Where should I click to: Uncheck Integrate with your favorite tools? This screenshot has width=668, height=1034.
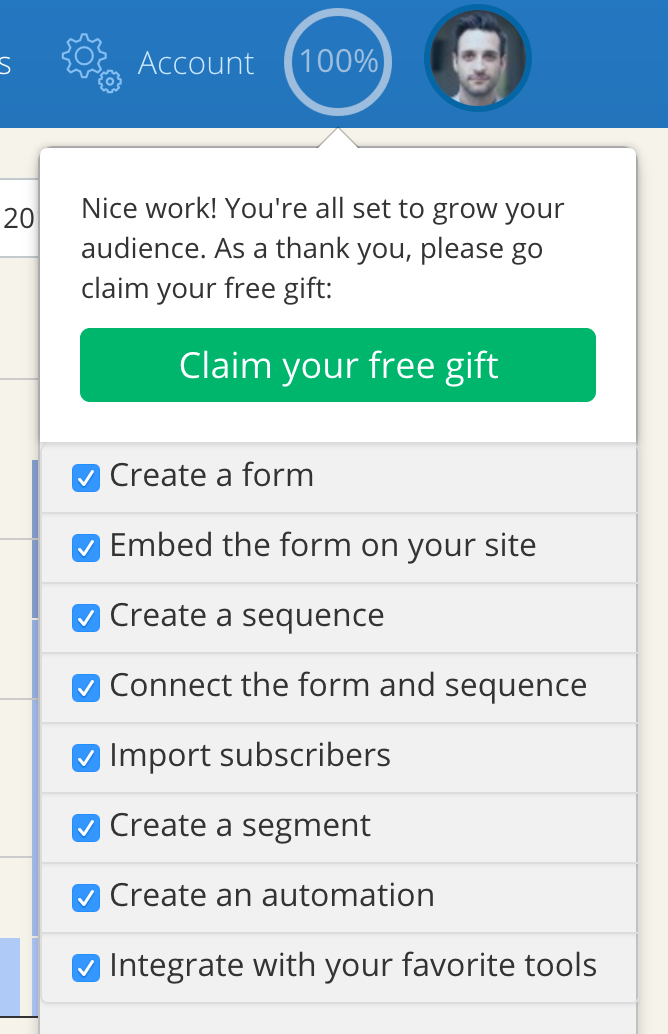[x=86, y=967]
